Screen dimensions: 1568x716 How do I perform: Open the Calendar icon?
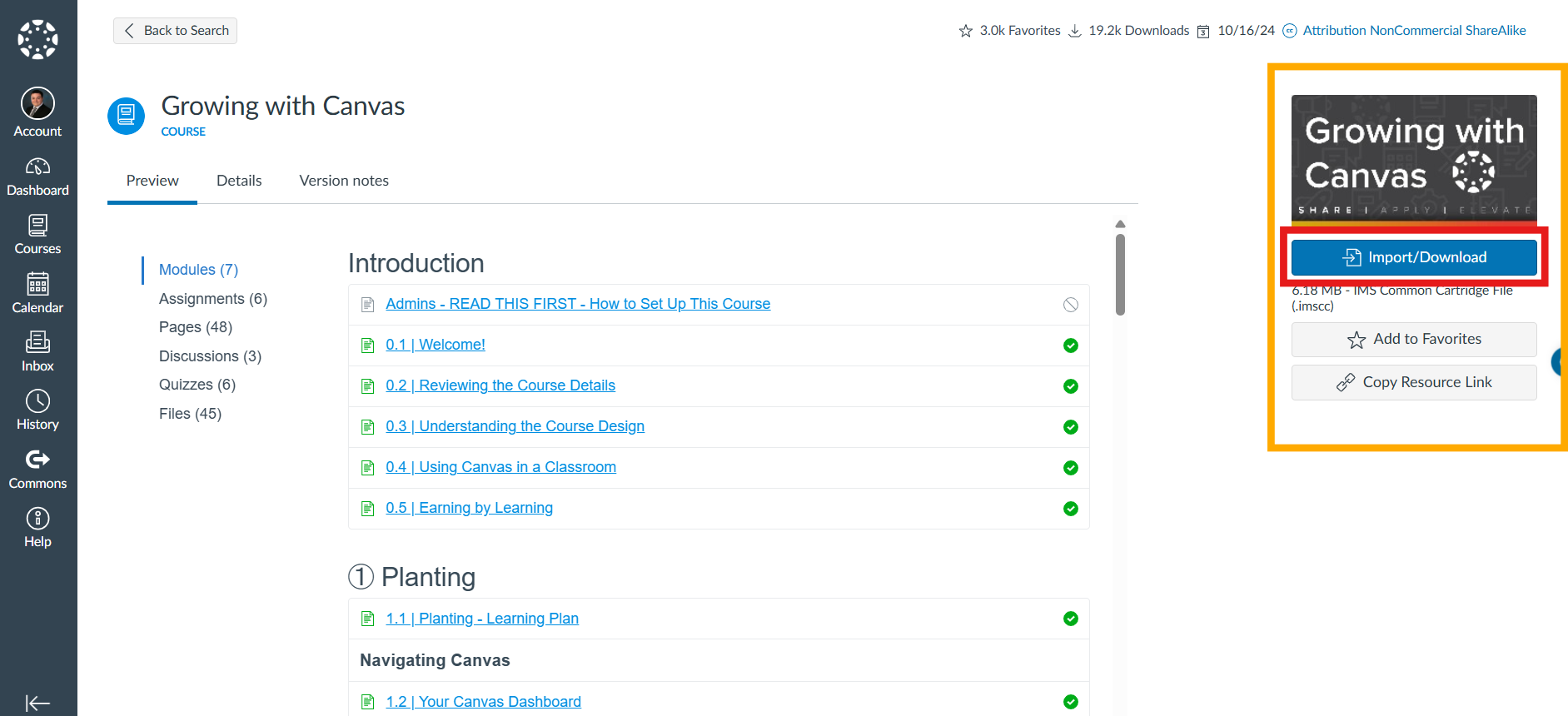tap(37, 285)
